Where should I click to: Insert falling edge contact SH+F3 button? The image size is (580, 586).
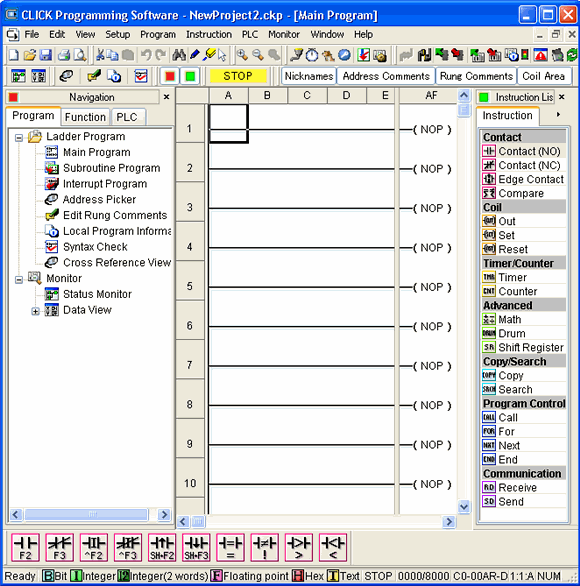(x=196, y=548)
